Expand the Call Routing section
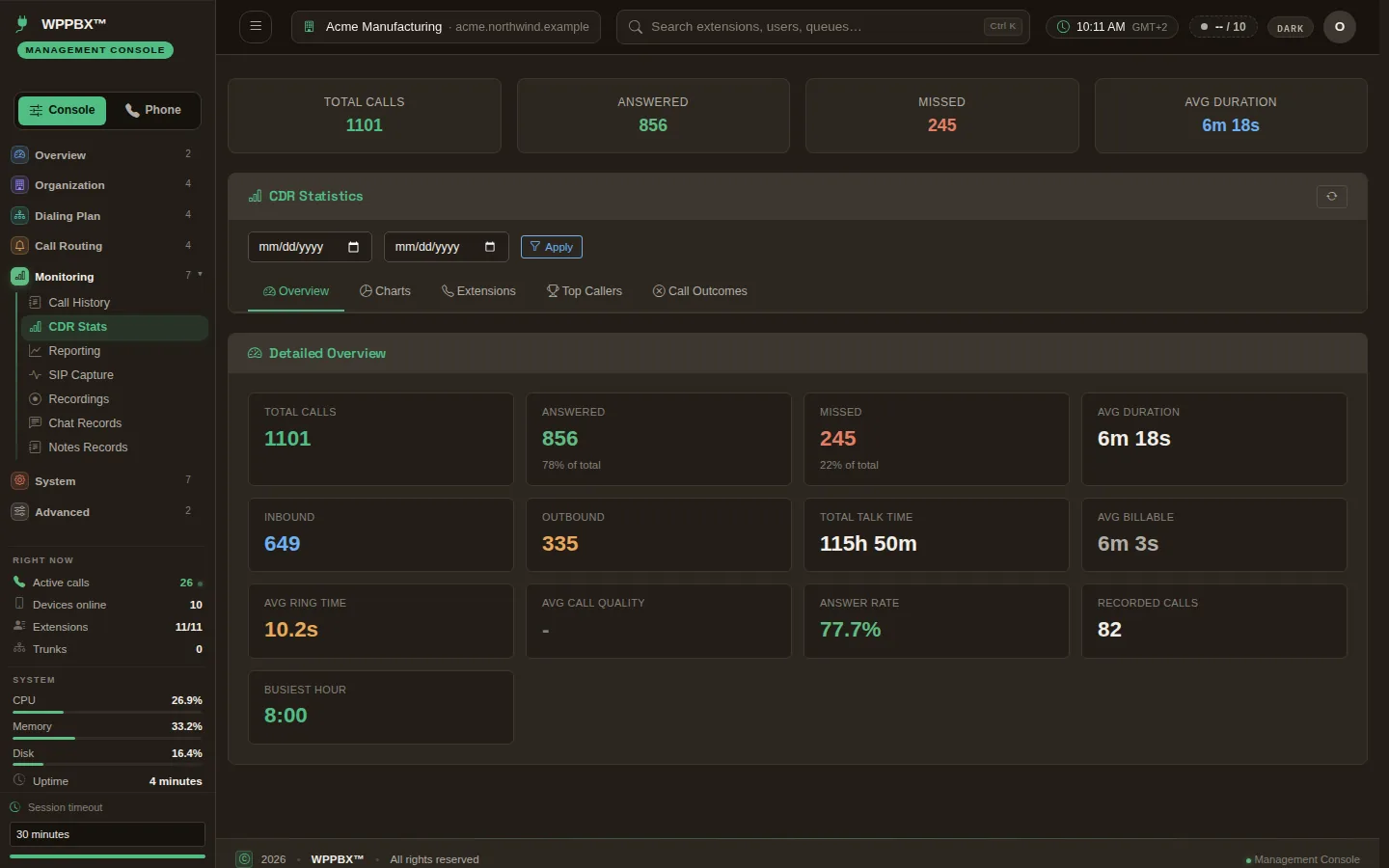 [x=108, y=246]
